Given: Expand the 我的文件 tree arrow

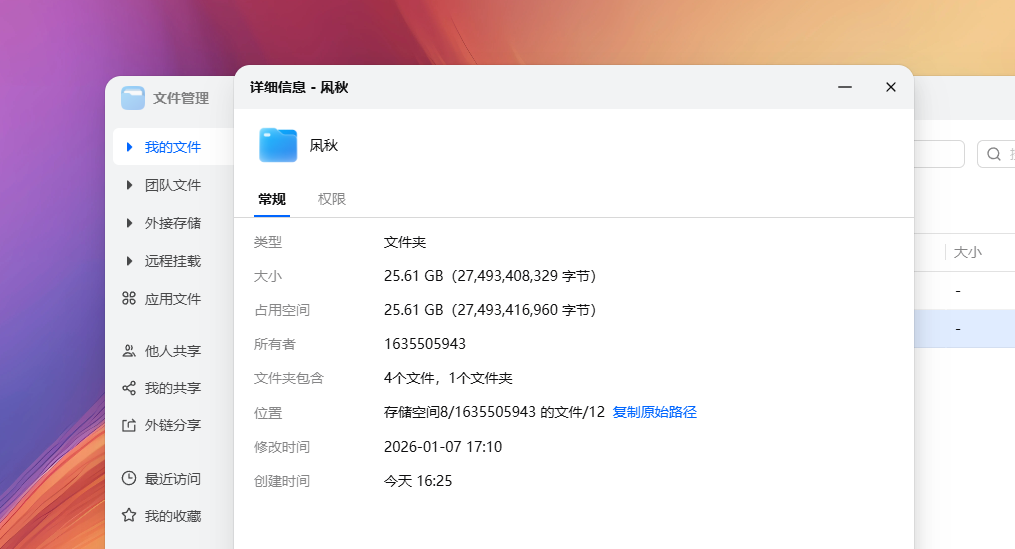Looking at the screenshot, I should point(129,147).
